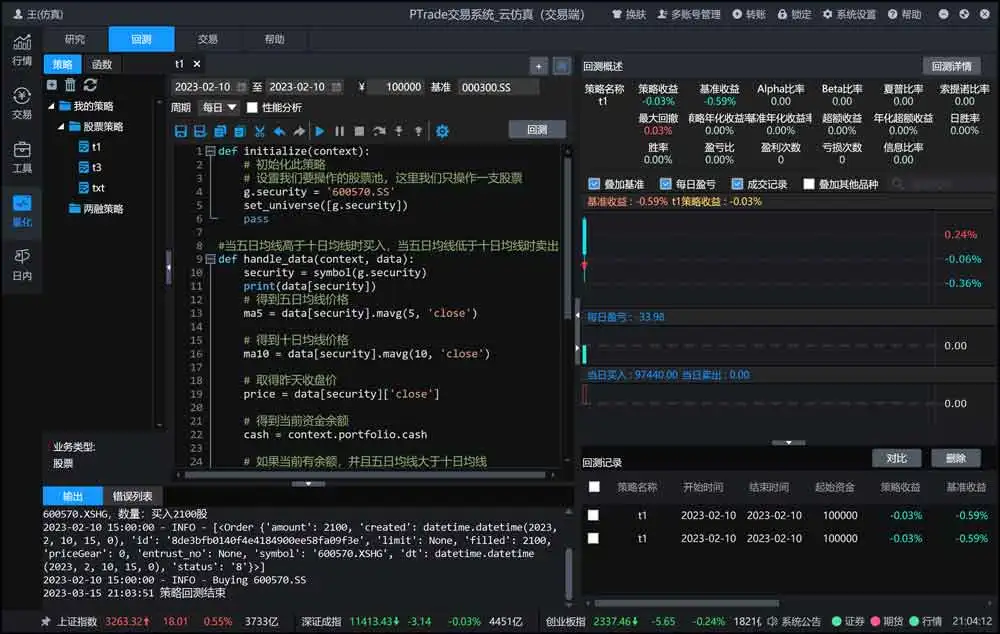Screen dimensions: 1000x634
Task: Open the start date calendar picker
Action: pyautogui.click(x=241, y=87)
